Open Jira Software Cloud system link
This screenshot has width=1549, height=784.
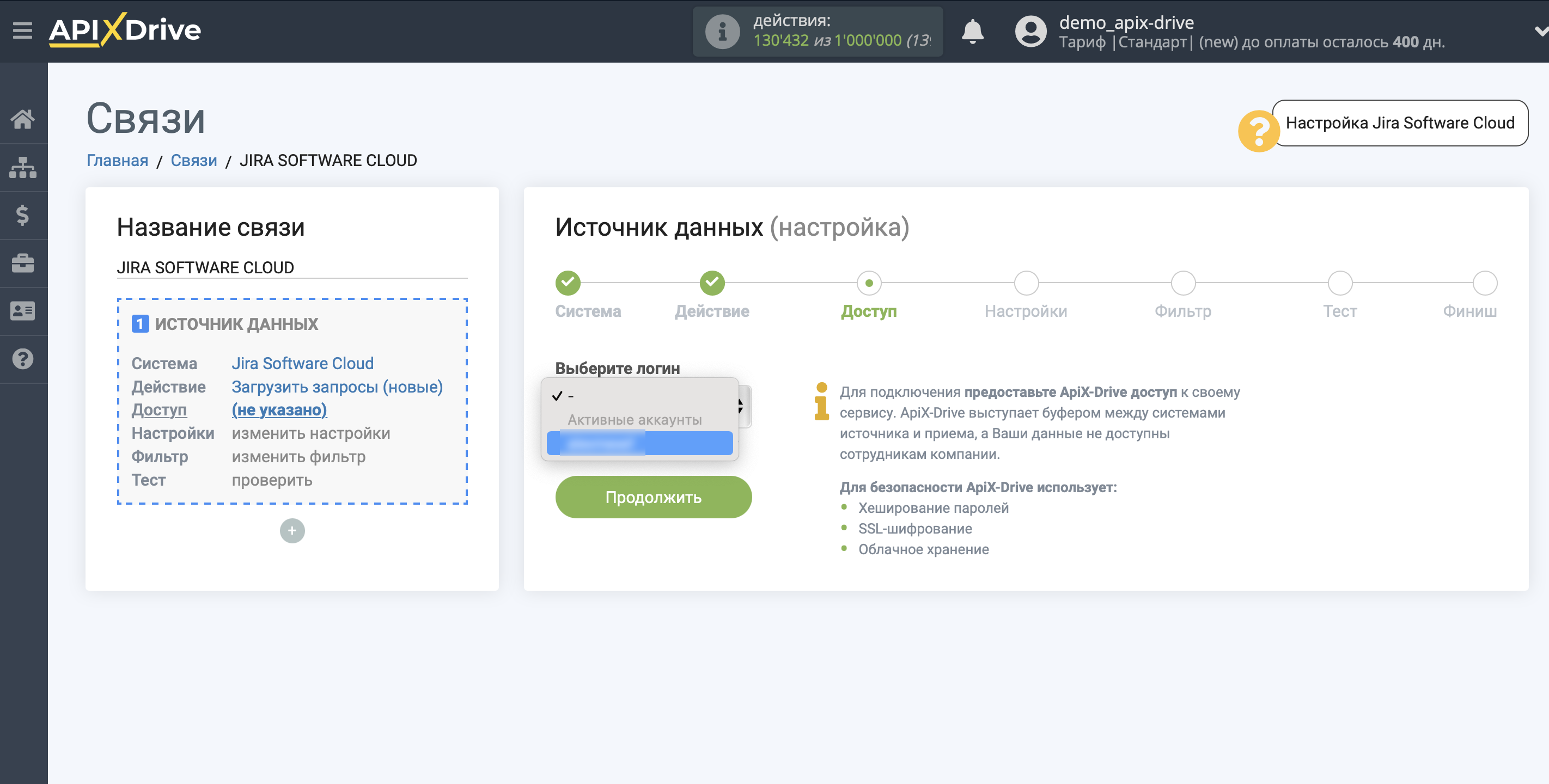302,363
